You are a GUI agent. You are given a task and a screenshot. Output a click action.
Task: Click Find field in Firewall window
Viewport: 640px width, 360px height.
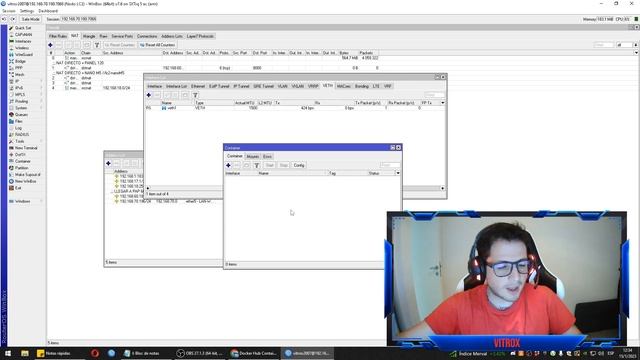pos(604,45)
